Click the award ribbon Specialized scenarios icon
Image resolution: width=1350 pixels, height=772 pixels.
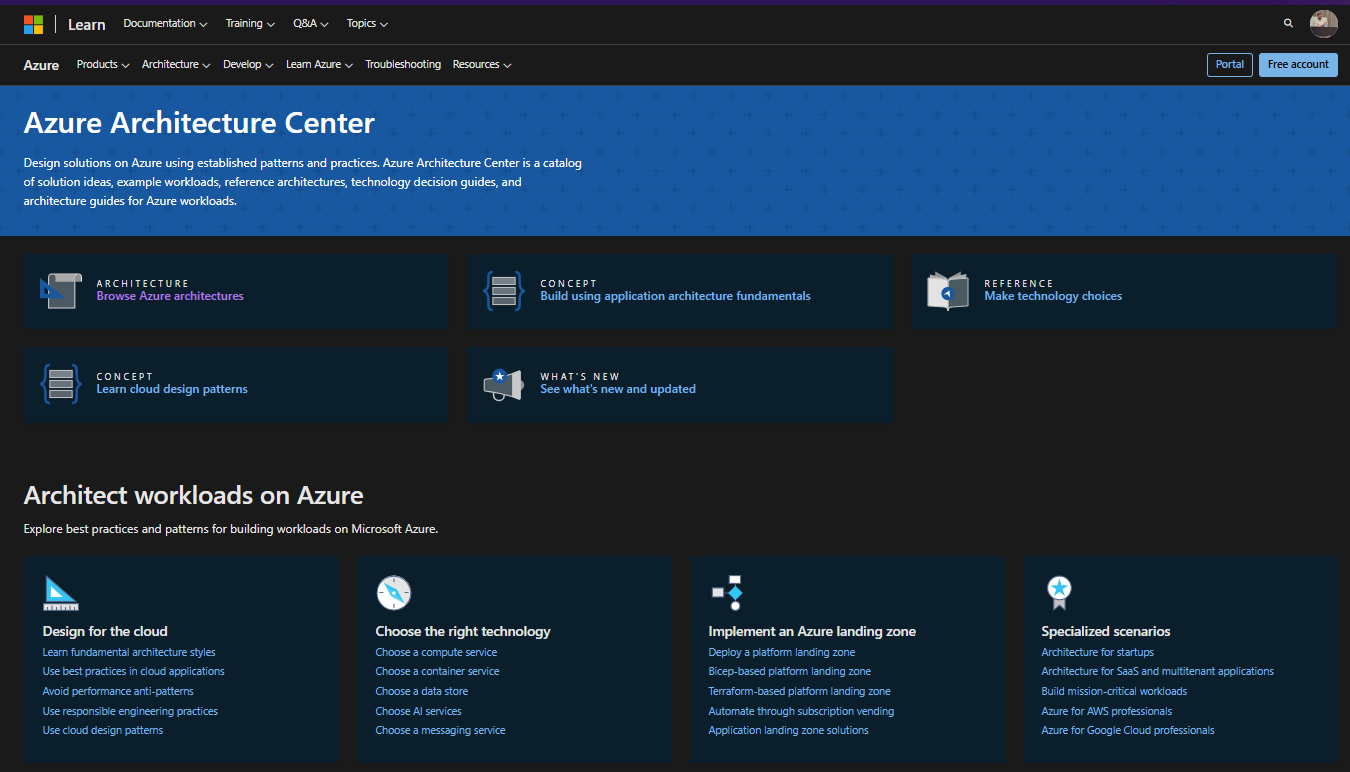[x=1059, y=593]
